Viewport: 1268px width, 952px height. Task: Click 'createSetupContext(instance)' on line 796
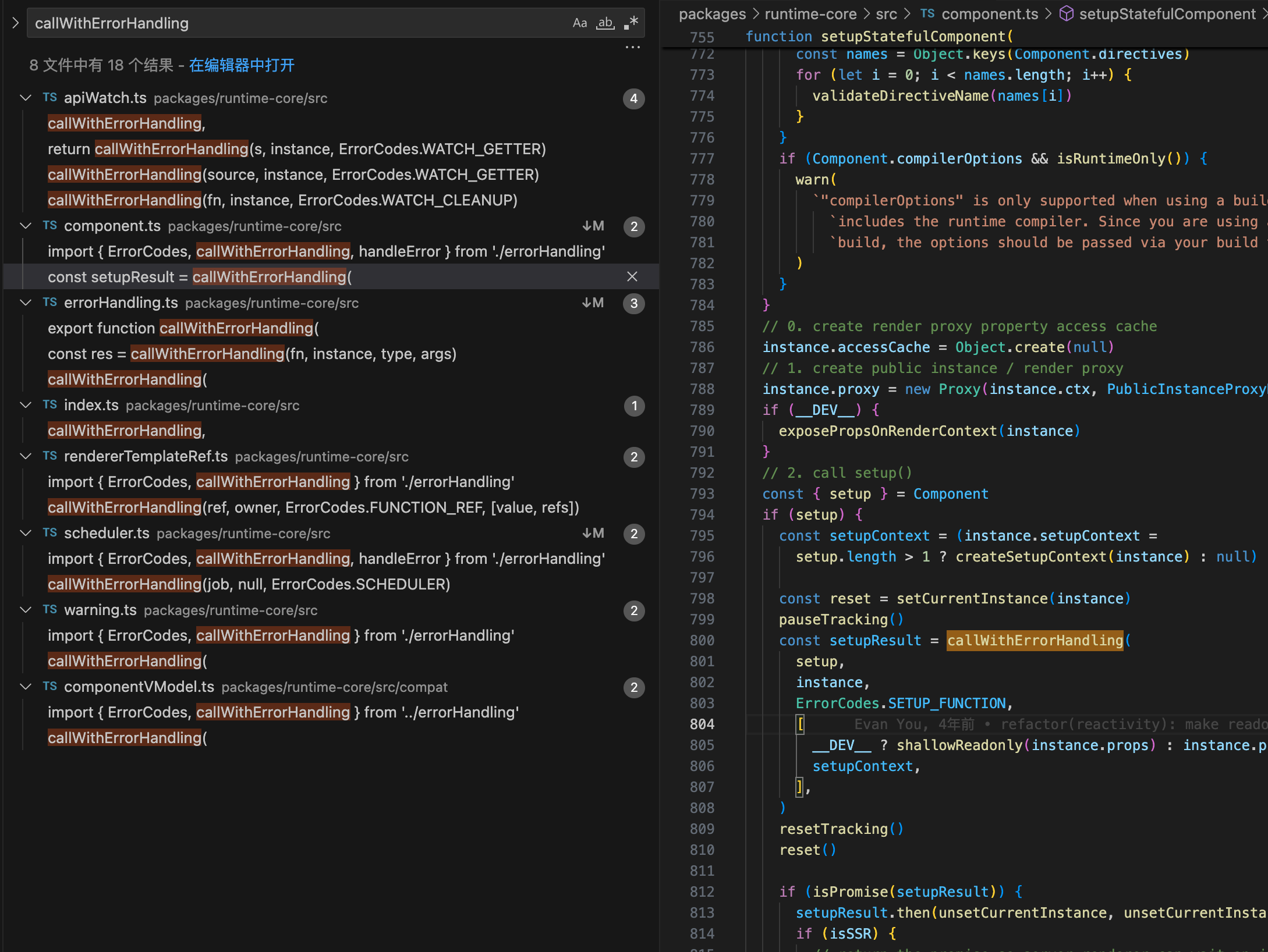coord(1072,556)
